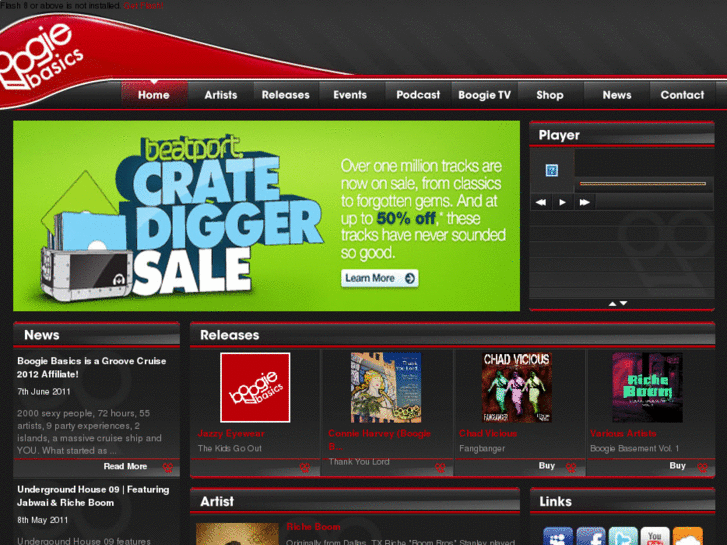Click 'Thank You Lord' release title
This screenshot has height=545, width=727.
tap(359, 462)
